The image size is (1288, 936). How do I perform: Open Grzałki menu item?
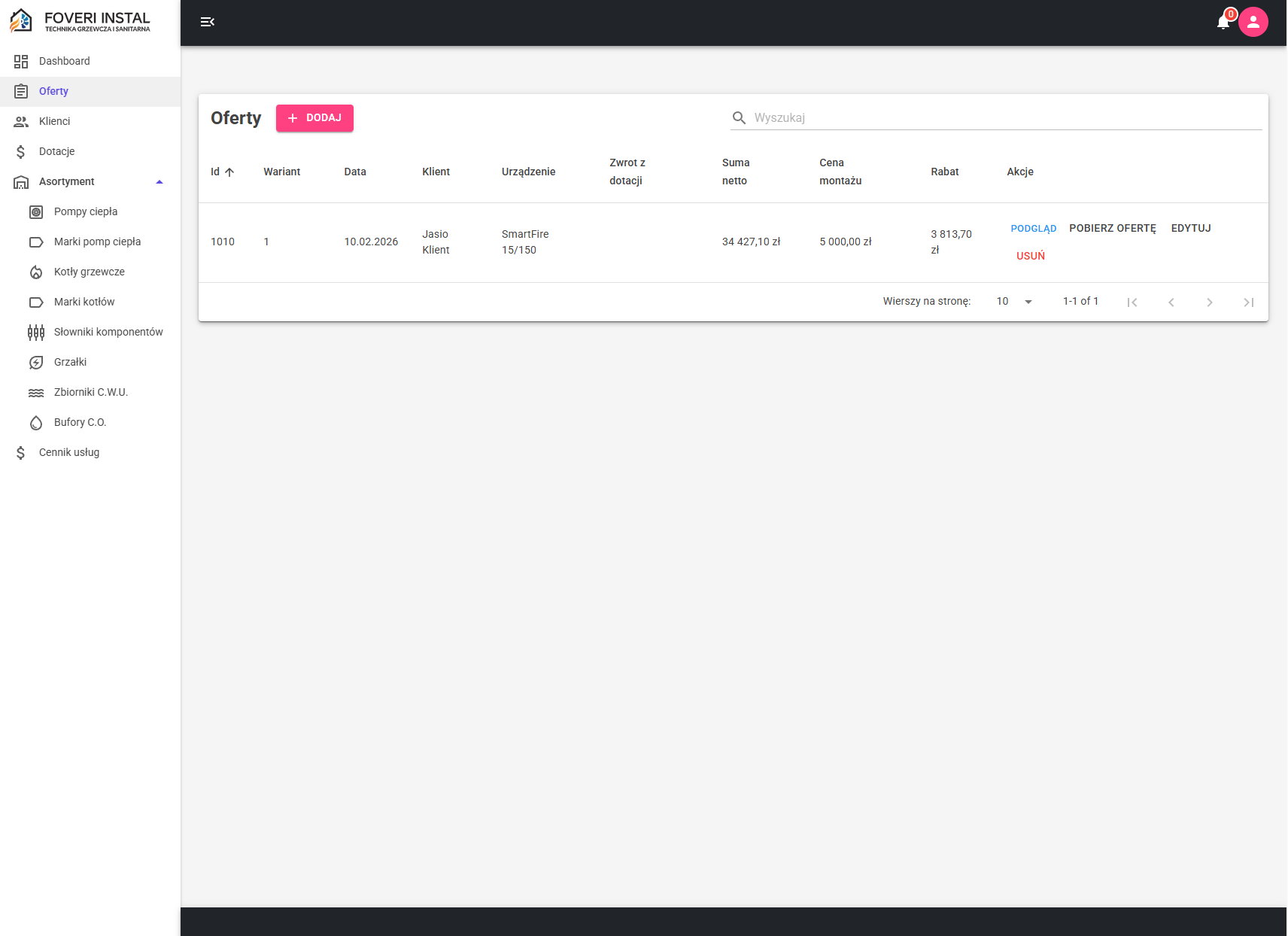coord(90,362)
